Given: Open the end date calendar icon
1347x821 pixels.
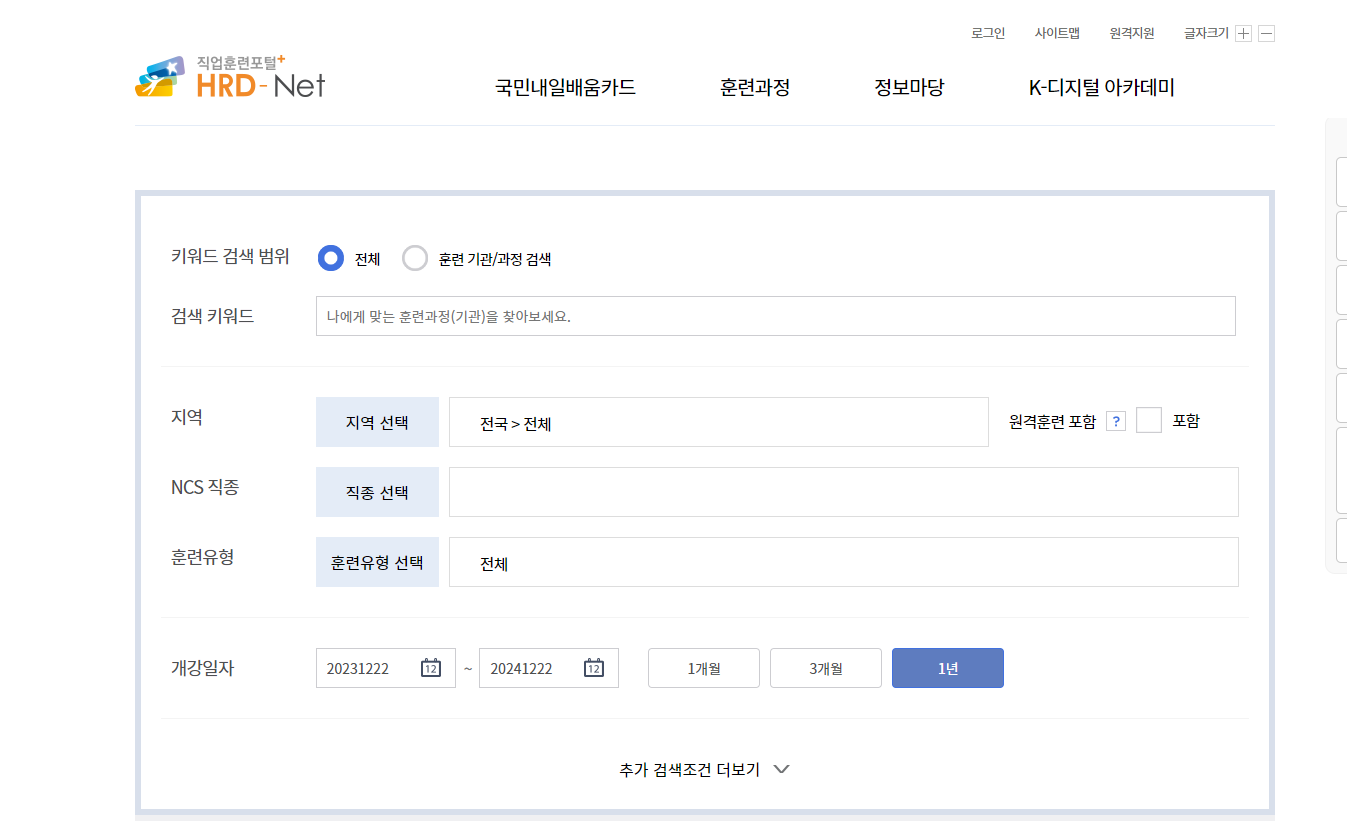Looking at the screenshot, I should (x=593, y=668).
